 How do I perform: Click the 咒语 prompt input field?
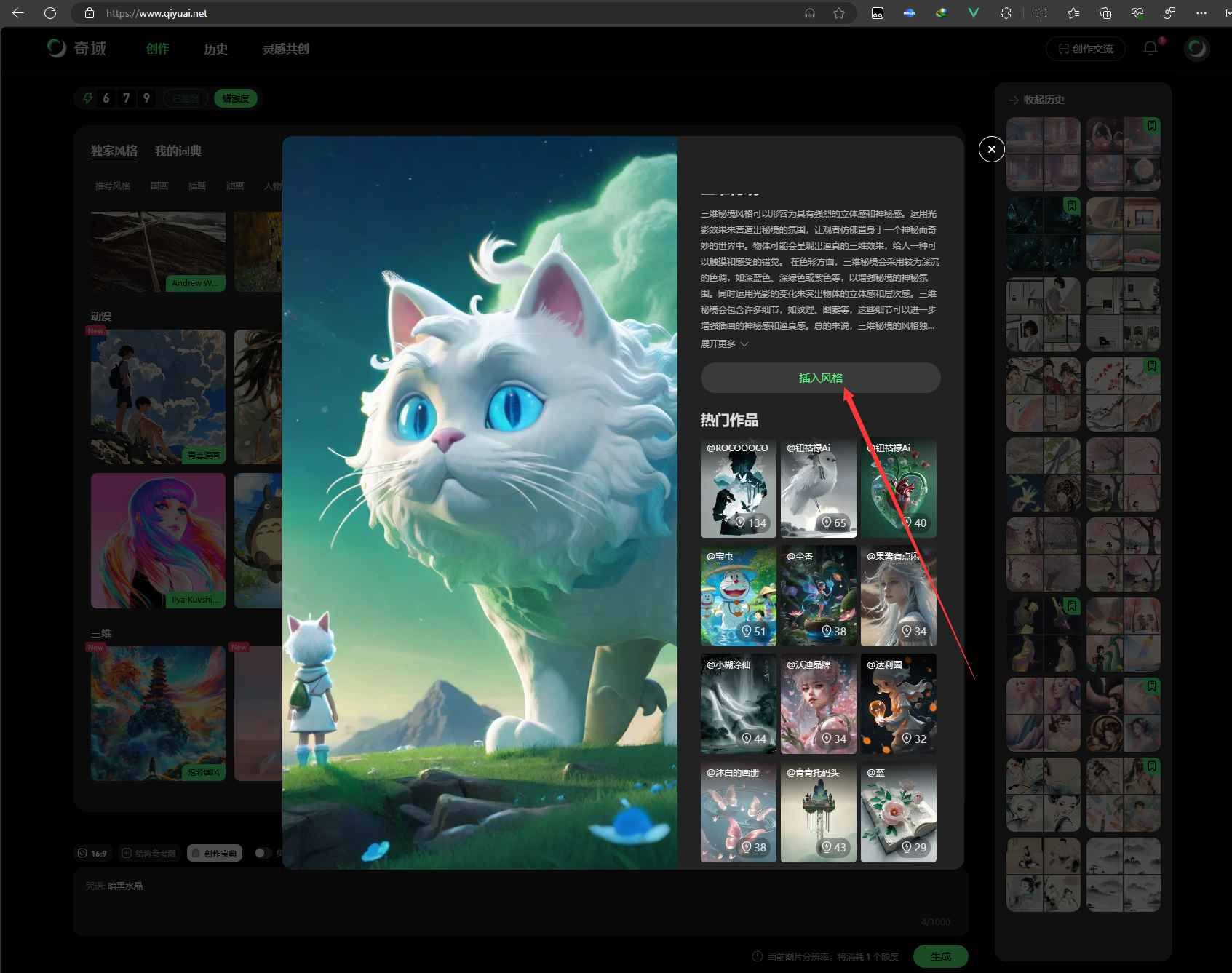point(520,902)
